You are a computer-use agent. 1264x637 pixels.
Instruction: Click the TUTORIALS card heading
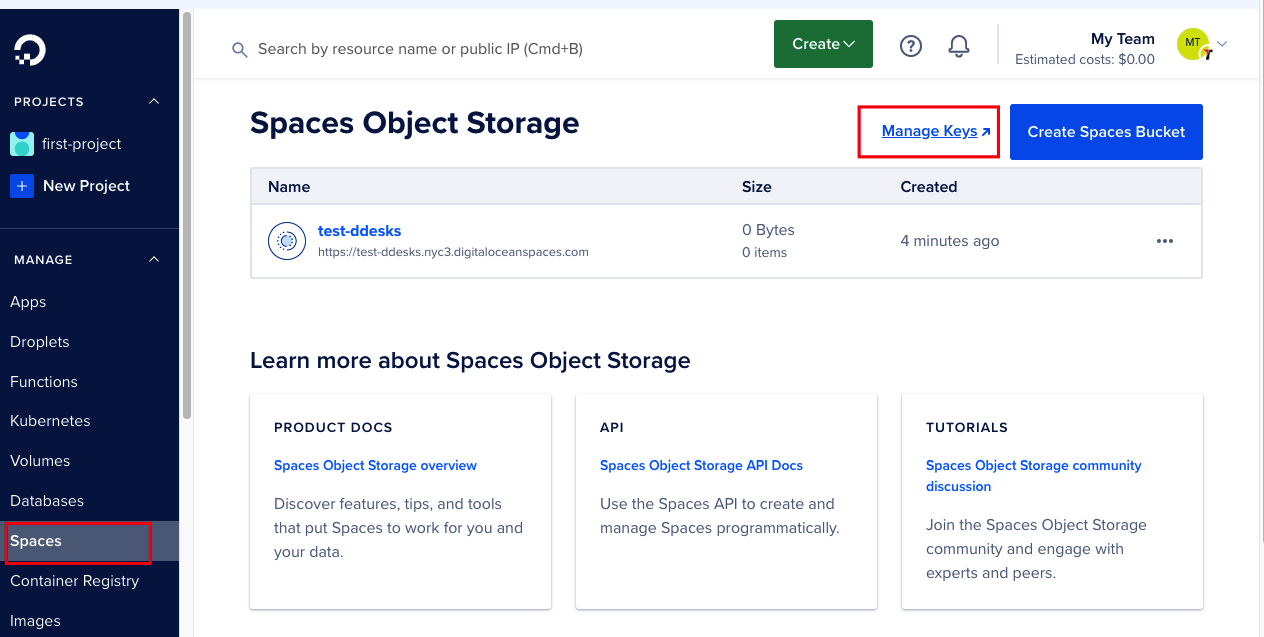tap(967, 428)
